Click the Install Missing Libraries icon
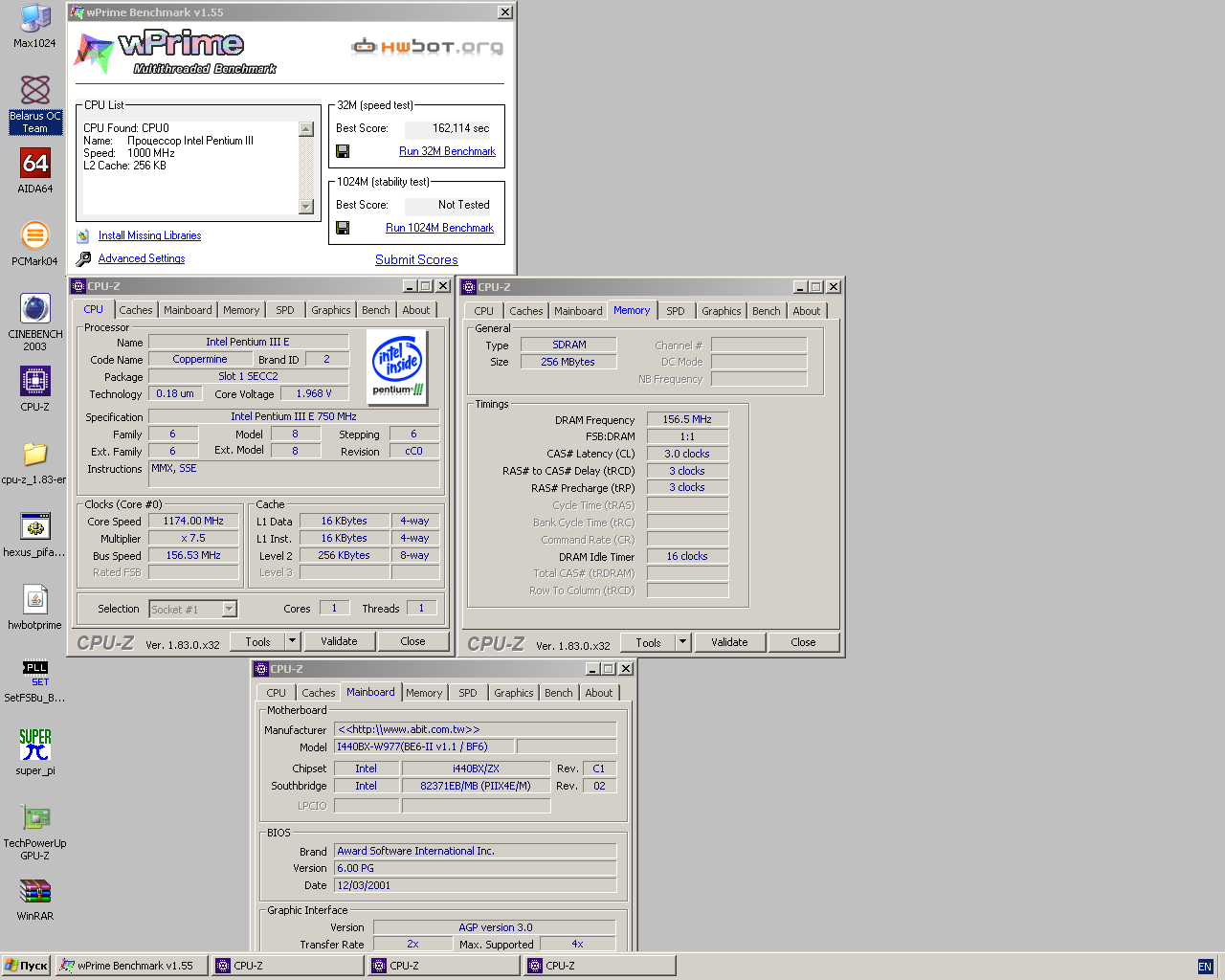The height and width of the screenshot is (980, 1225). tap(83, 235)
